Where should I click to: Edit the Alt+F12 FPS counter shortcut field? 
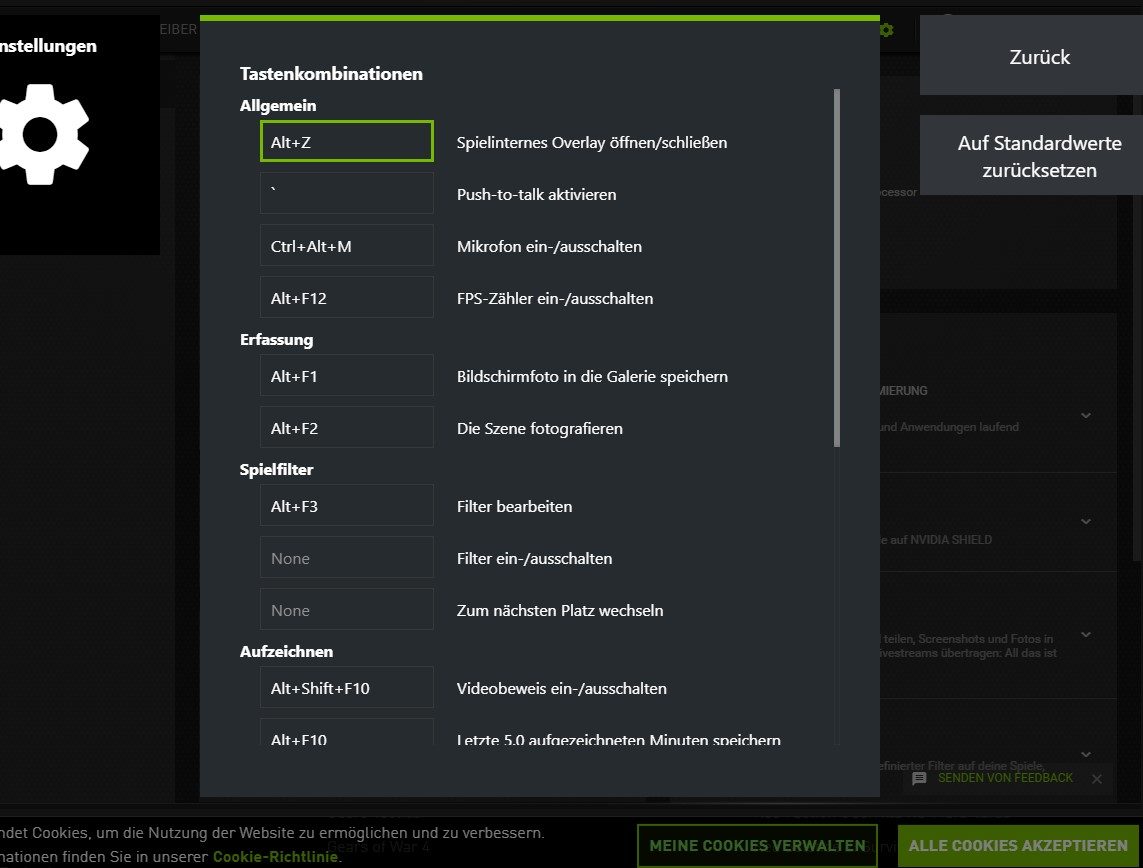(x=347, y=297)
